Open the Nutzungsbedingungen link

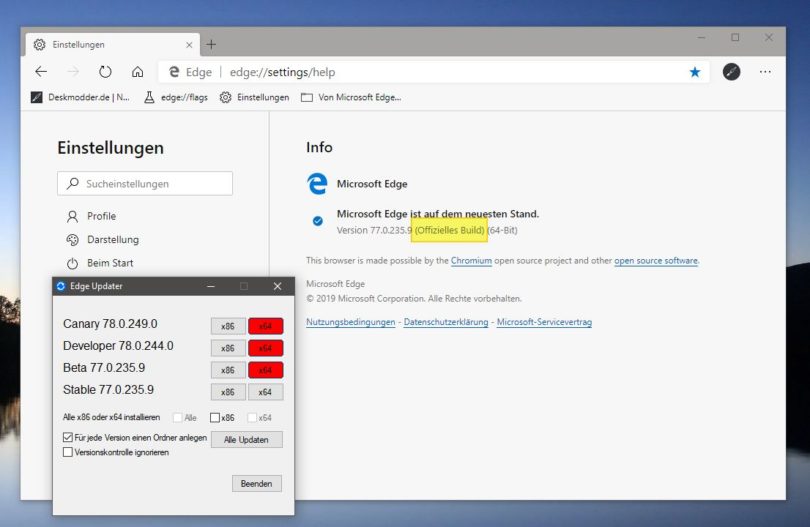tap(350, 322)
